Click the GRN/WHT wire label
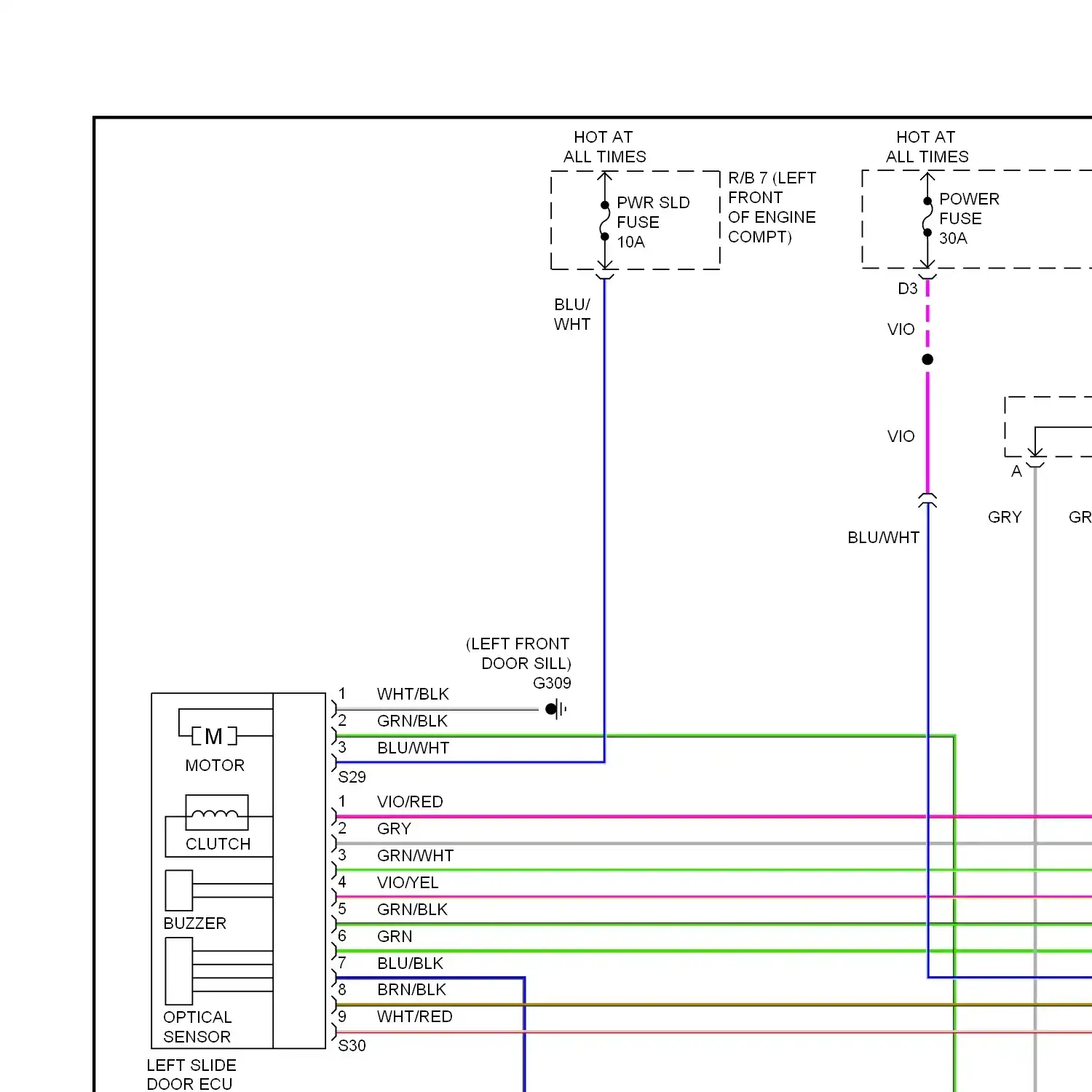The image size is (1092, 1092). point(415,855)
